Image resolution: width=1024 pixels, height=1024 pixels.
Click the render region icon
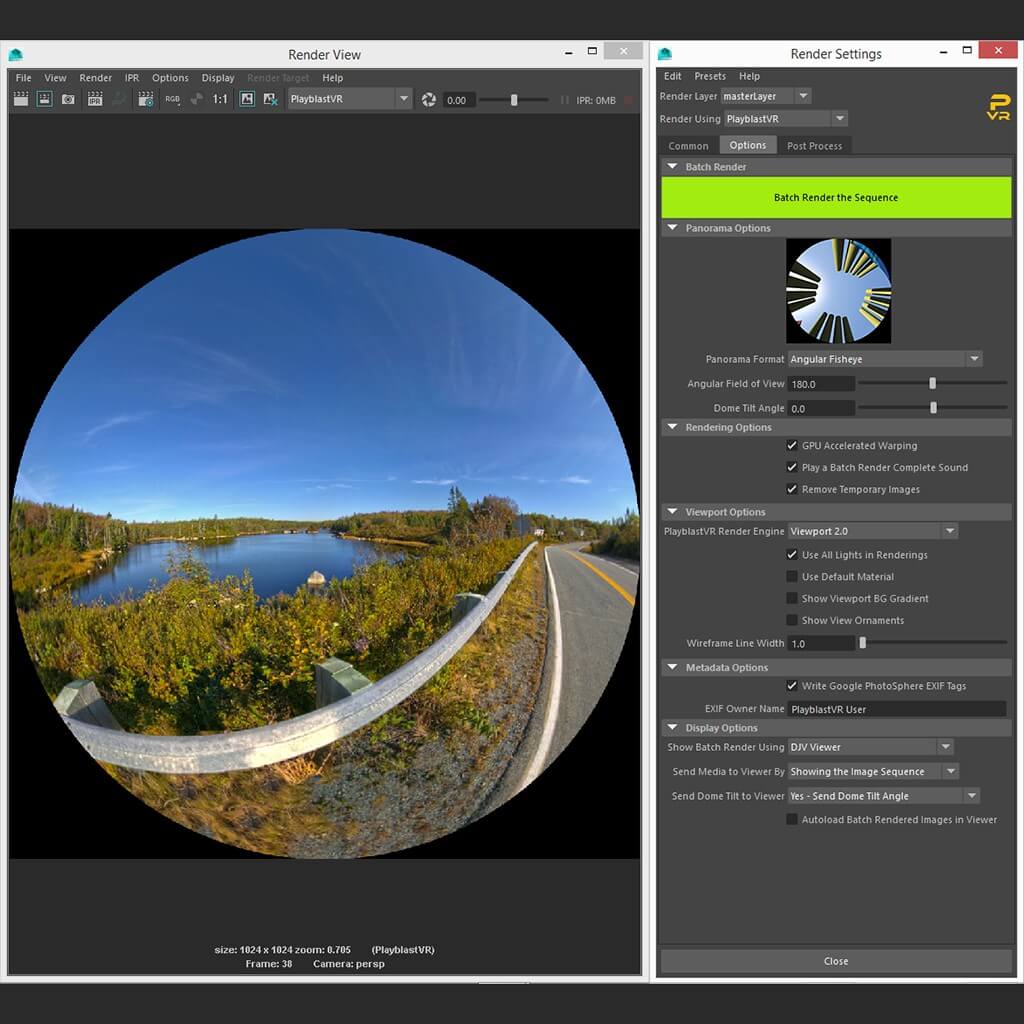[x=44, y=99]
